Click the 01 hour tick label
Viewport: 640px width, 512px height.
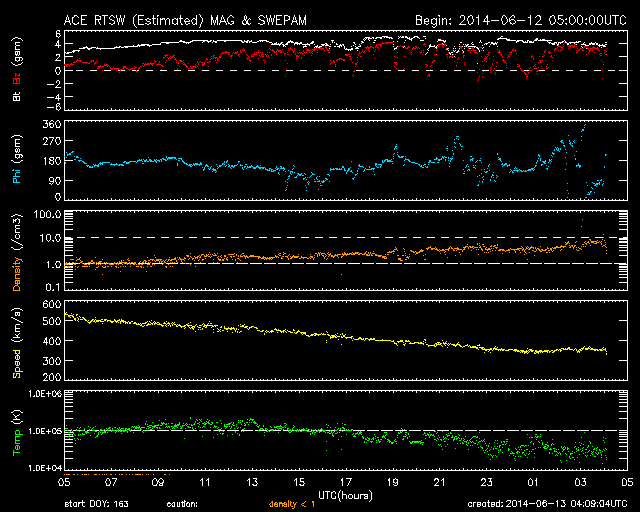tap(533, 482)
